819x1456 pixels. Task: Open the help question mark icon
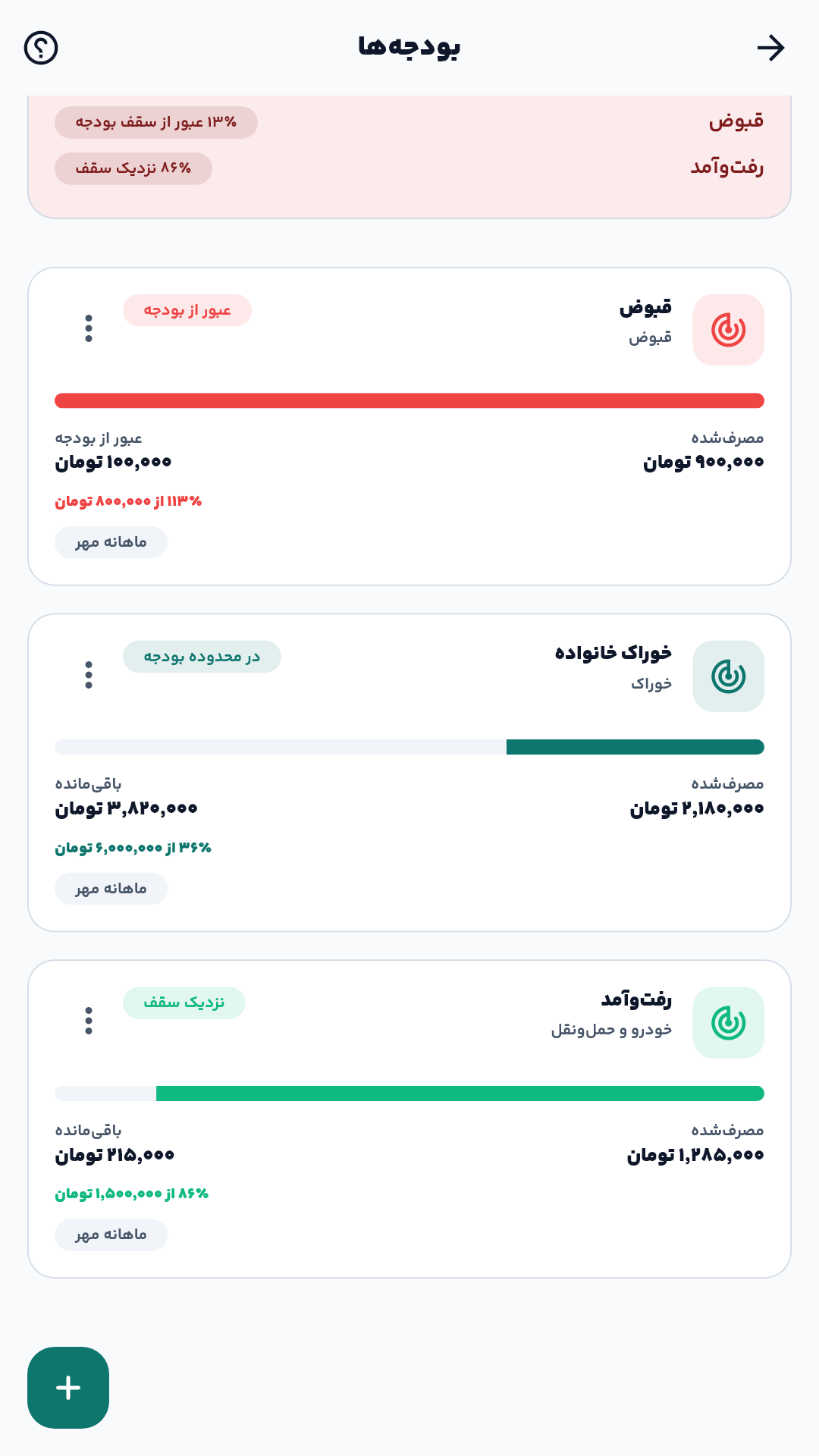[41, 48]
